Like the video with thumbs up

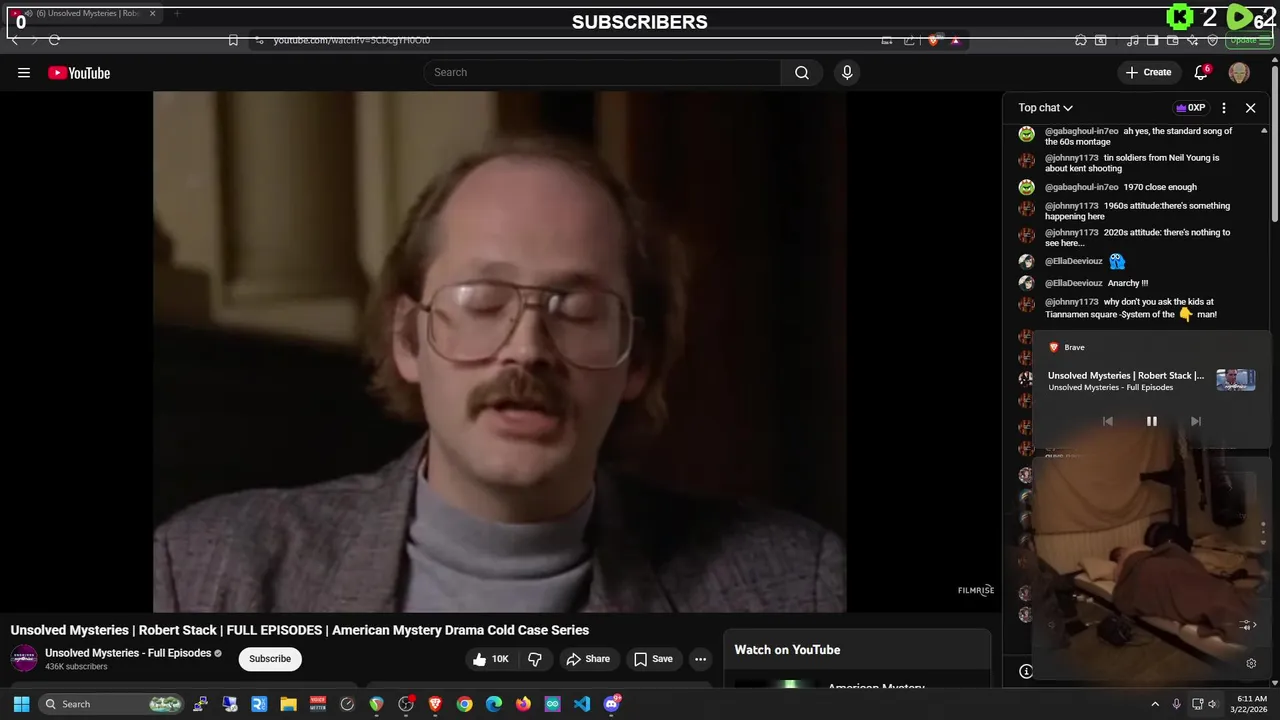(491, 659)
